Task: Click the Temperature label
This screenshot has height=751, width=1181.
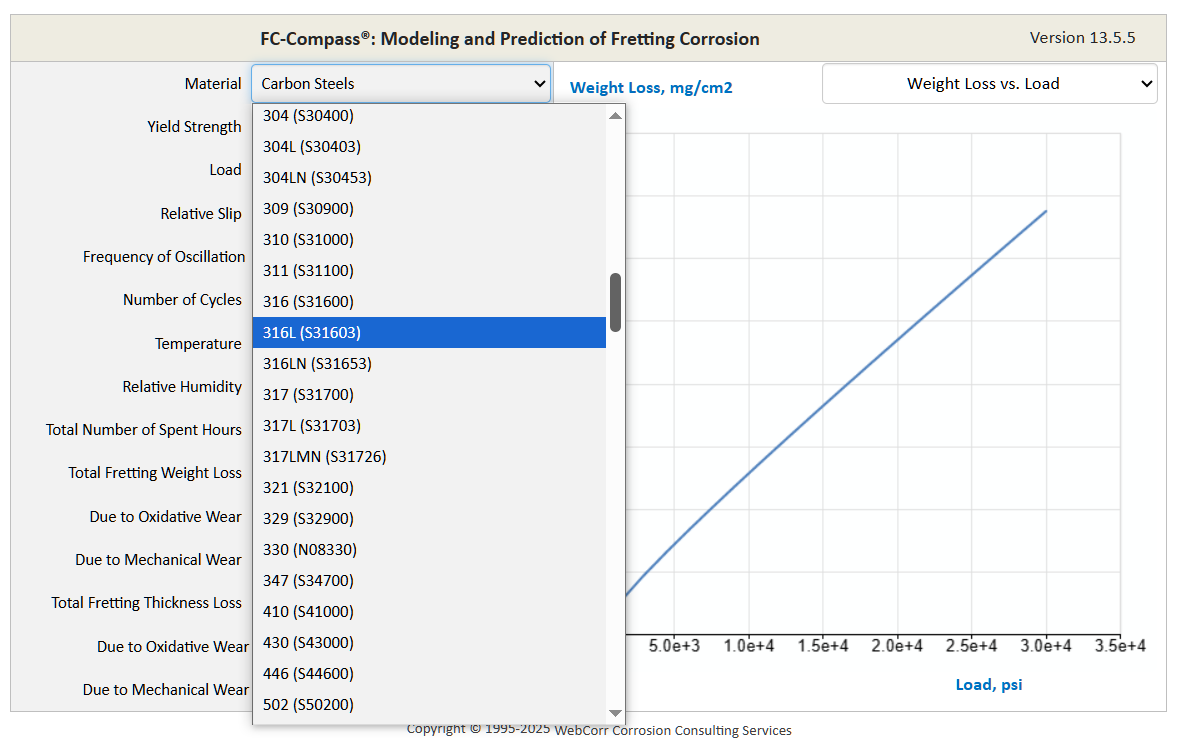Action: tap(198, 343)
